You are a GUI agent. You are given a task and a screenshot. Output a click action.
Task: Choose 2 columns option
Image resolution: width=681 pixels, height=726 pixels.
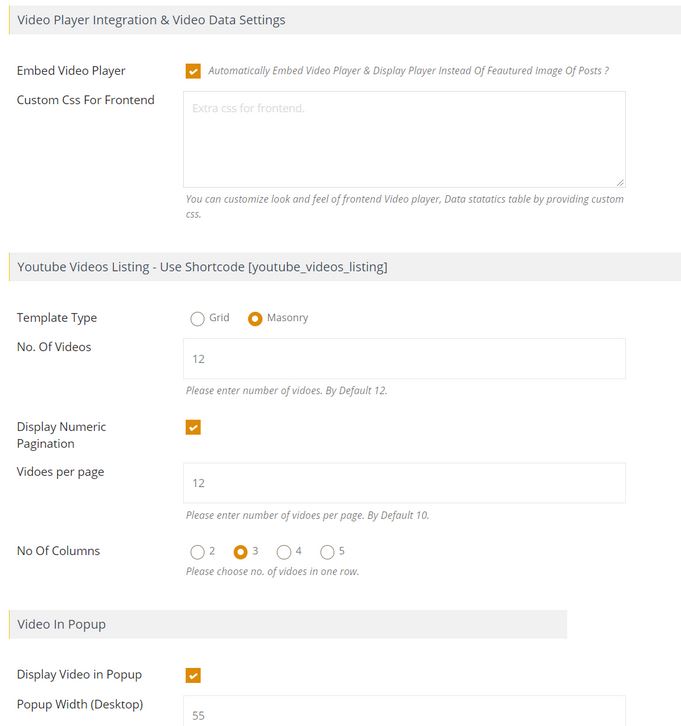click(x=197, y=552)
